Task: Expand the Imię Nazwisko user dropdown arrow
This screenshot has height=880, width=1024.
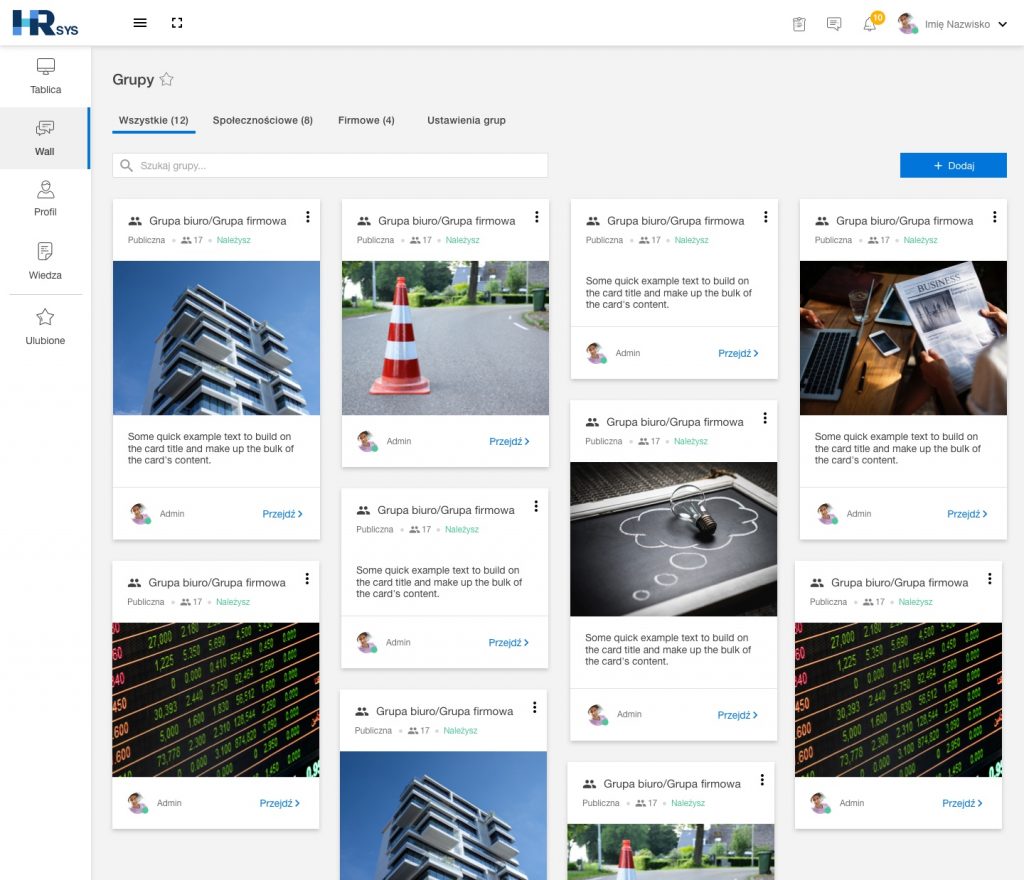Action: click(1002, 24)
